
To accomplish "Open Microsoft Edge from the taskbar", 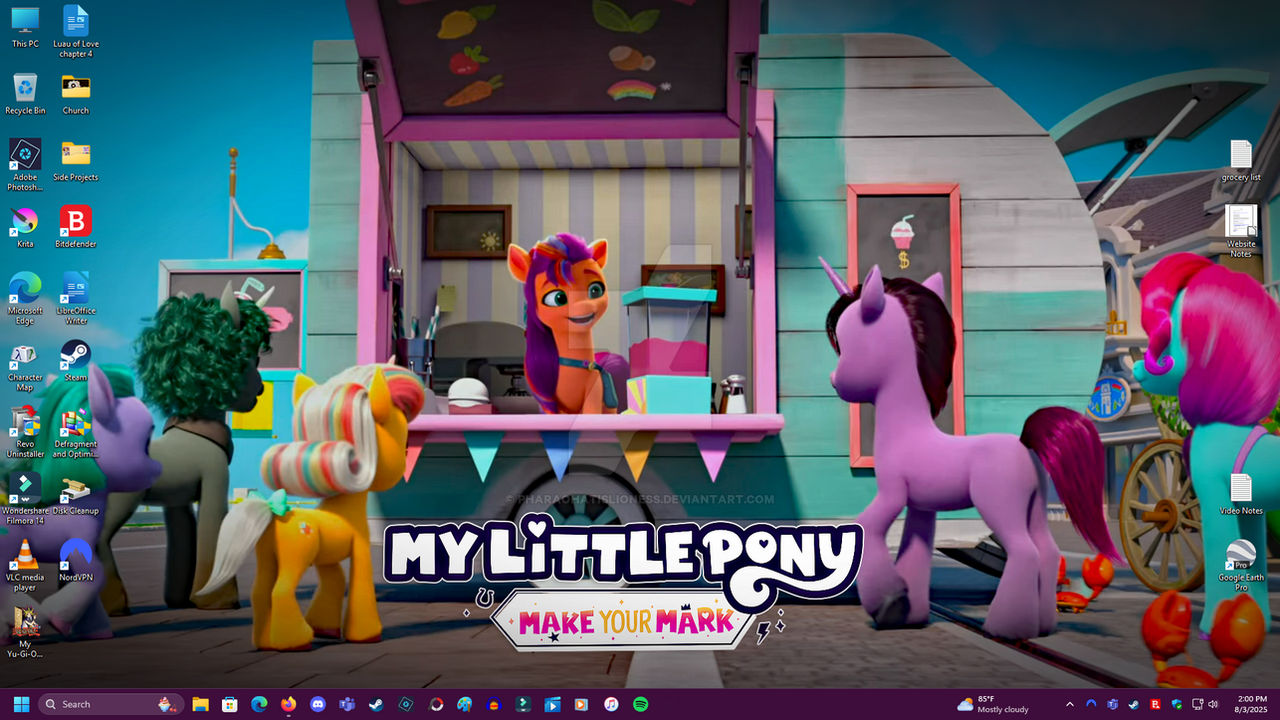I will [x=259, y=704].
